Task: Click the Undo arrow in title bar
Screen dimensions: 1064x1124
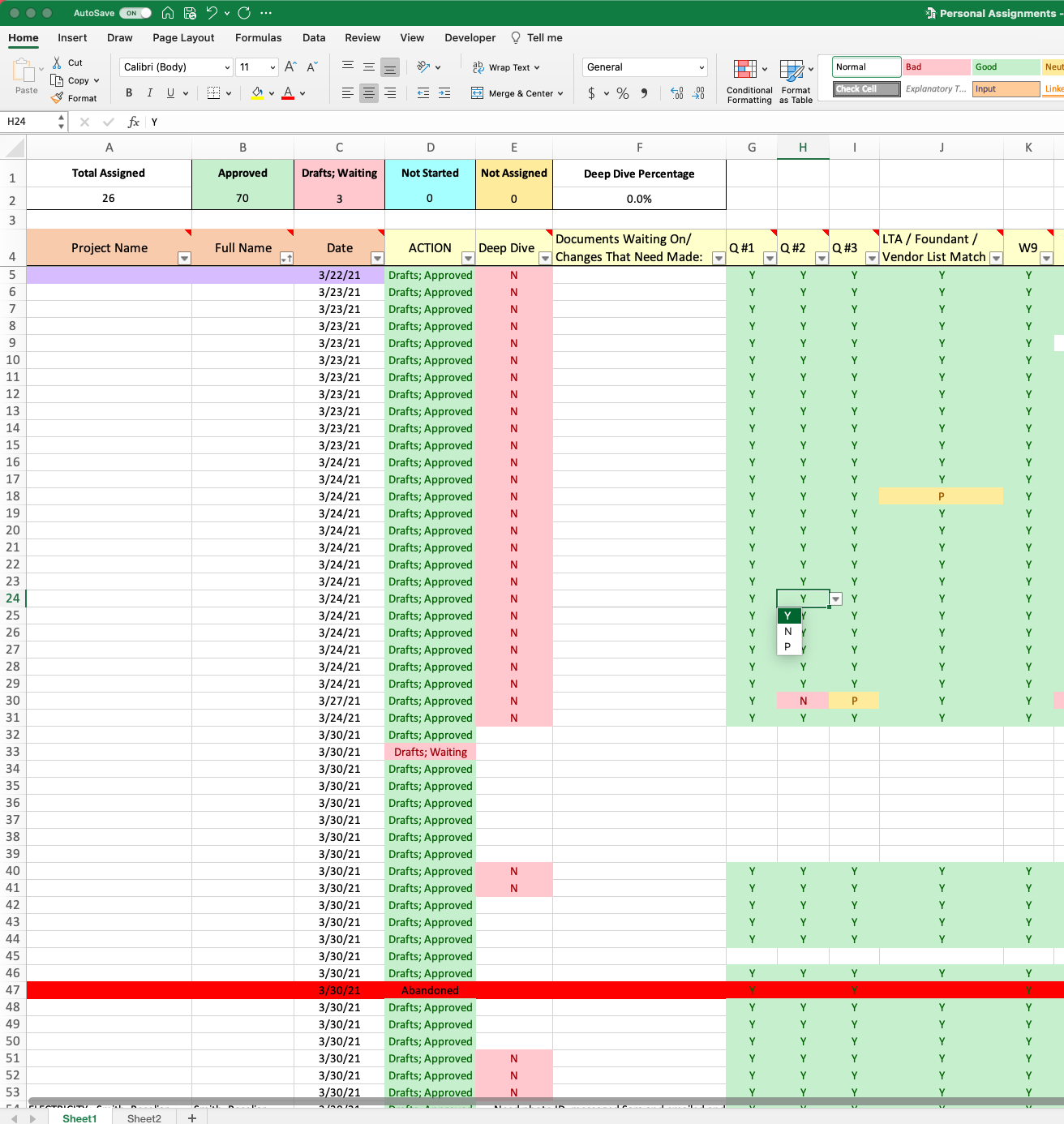Action: (212, 13)
